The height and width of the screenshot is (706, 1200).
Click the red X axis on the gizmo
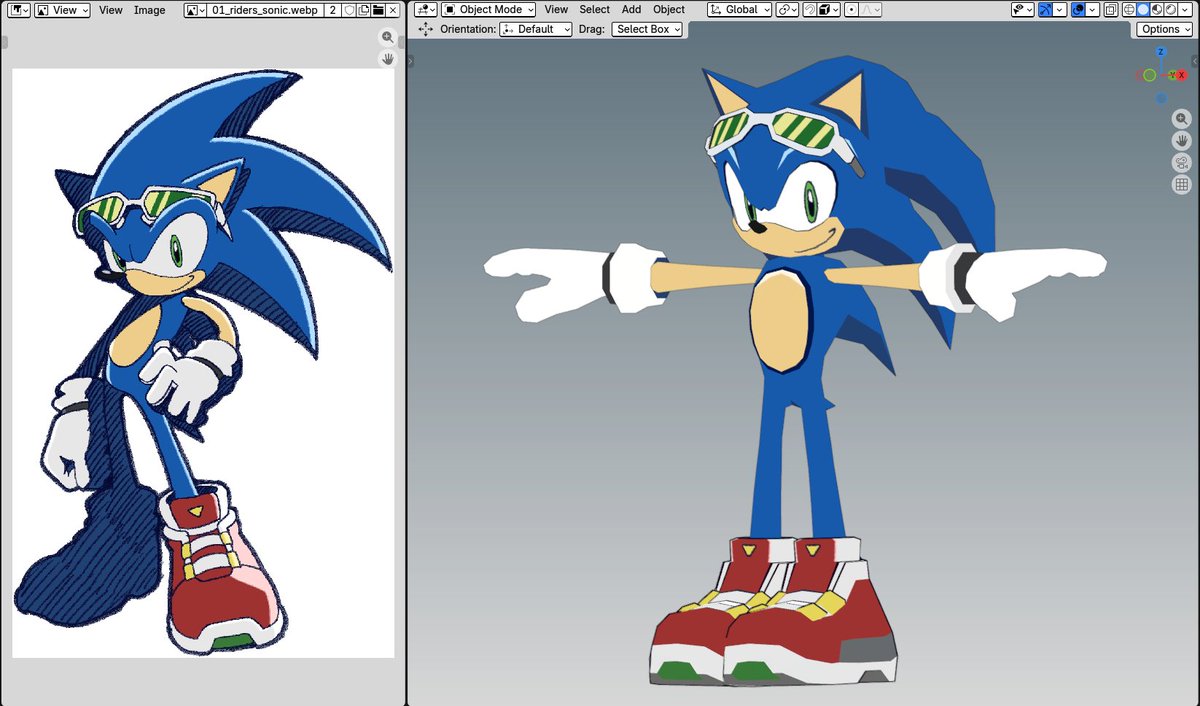1181,75
